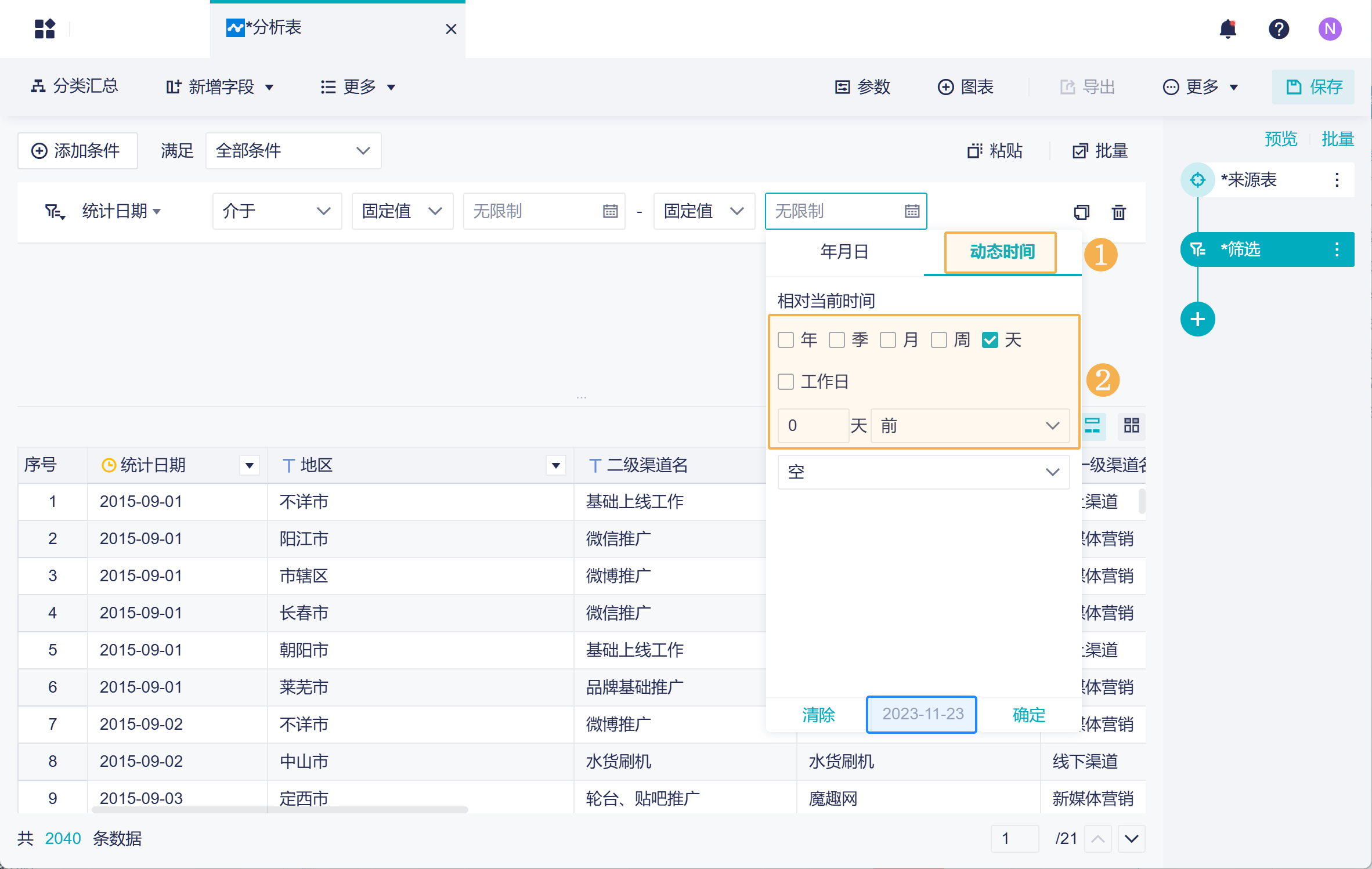Delete the filter condition with trash icon
The image size is (1372, 869).
point(1118,212)
